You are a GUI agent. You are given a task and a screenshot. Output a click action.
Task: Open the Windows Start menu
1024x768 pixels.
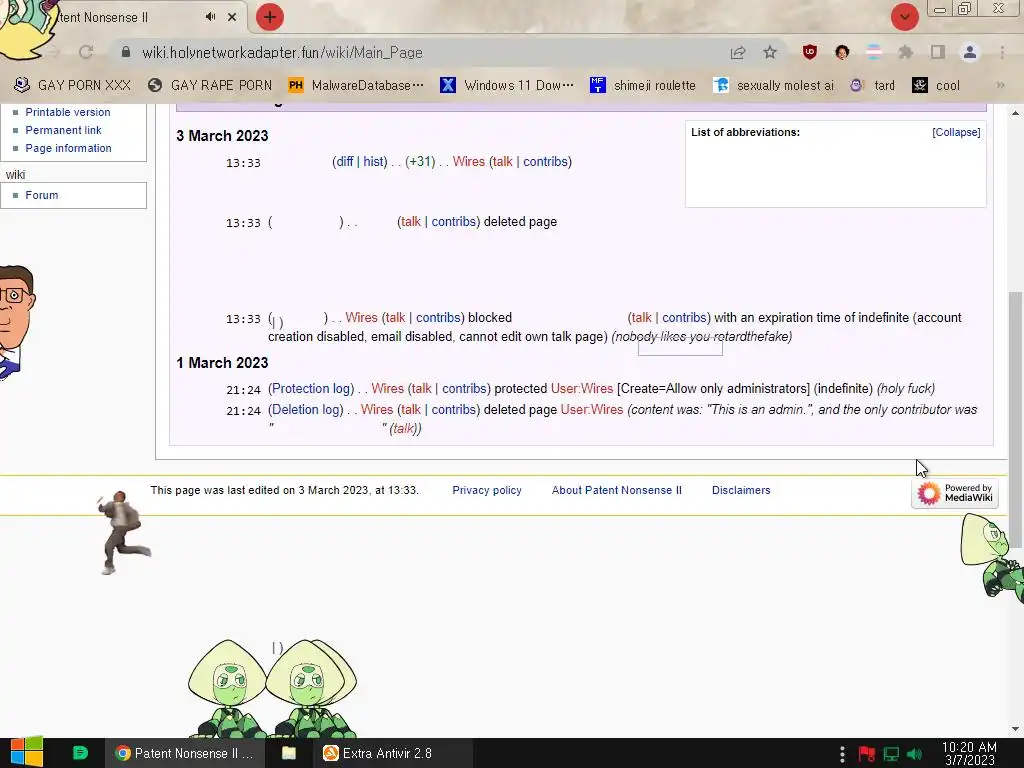26,752
